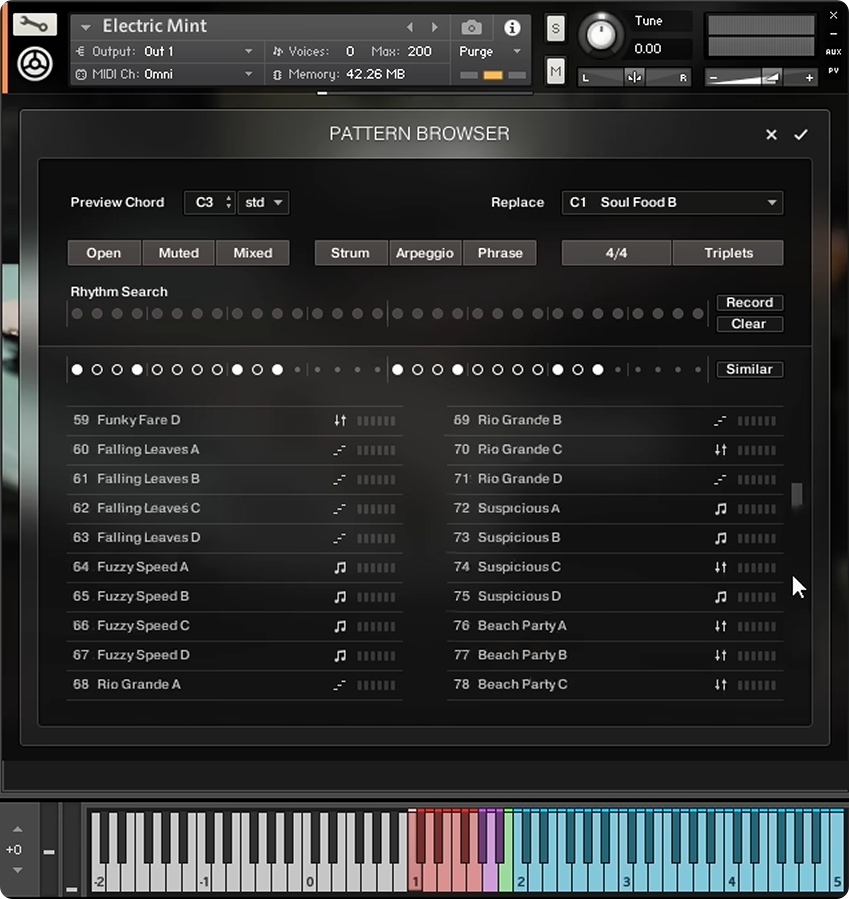Go to next instrument arrow
849x899 pixels.
coord(435,27)
